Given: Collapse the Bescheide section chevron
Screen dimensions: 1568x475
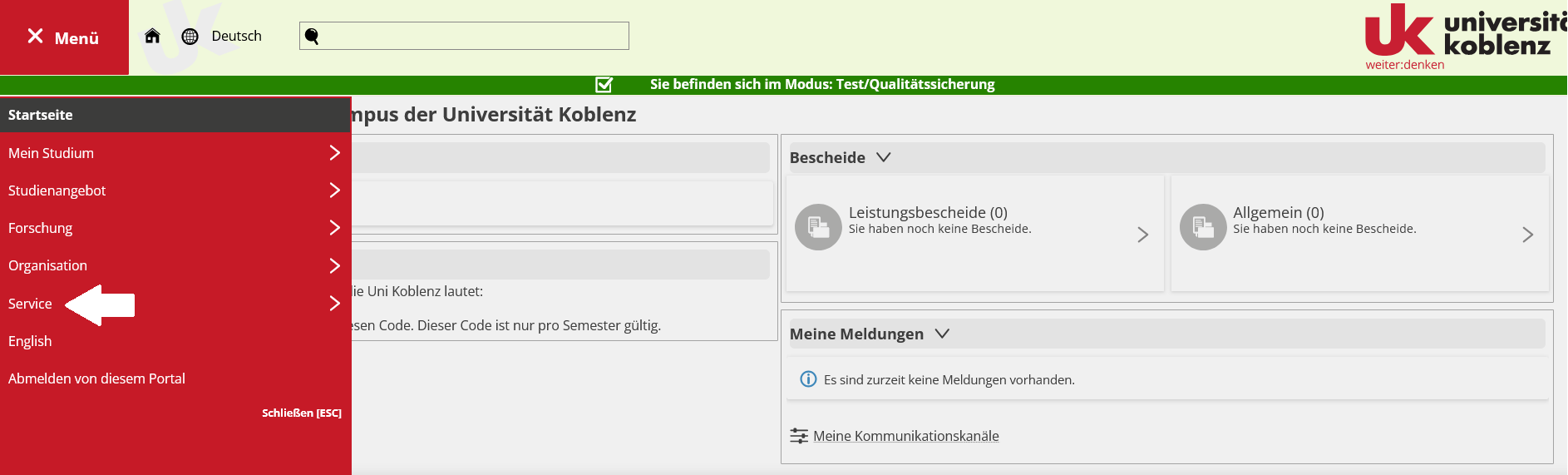Looking at the screenshot, I should [884, 157].
